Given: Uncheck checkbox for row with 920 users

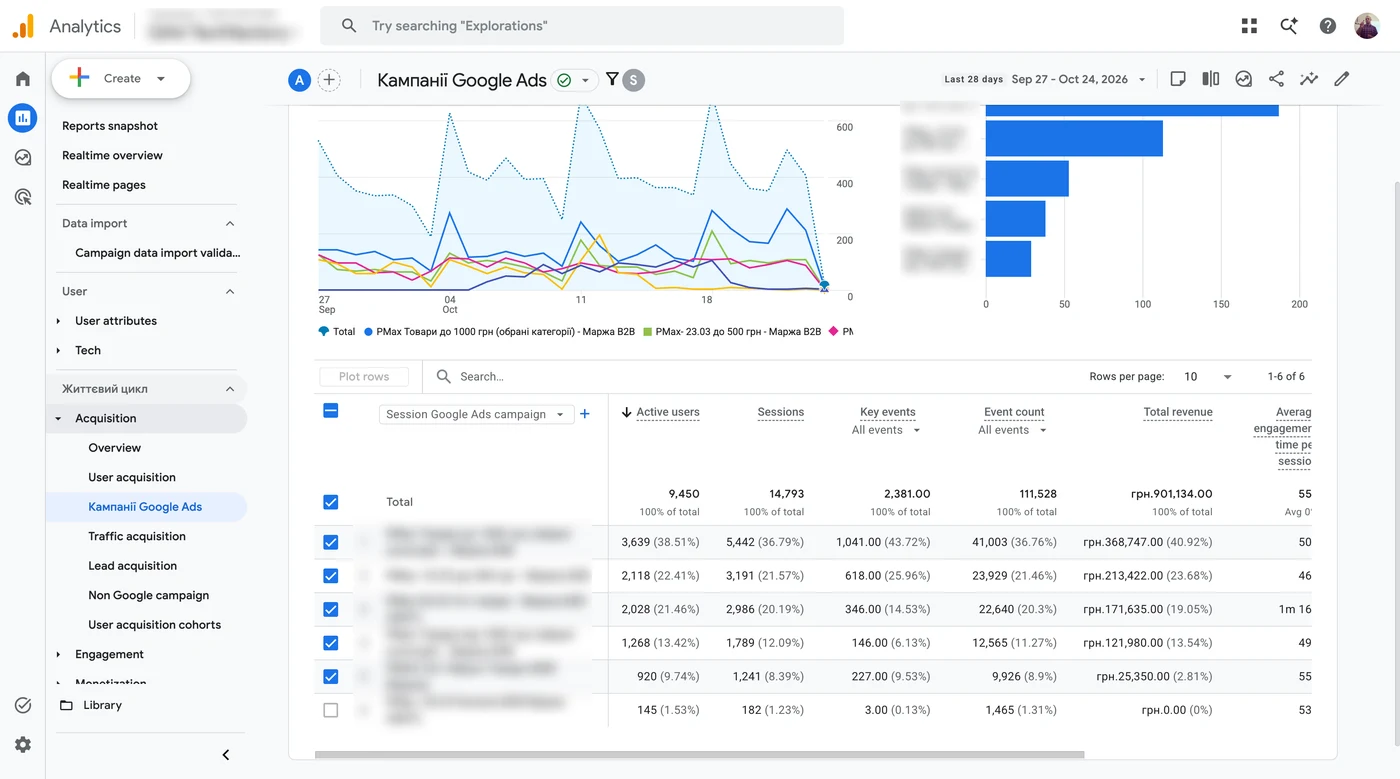Looking at the screenshot, I should (x=331, y=677).
